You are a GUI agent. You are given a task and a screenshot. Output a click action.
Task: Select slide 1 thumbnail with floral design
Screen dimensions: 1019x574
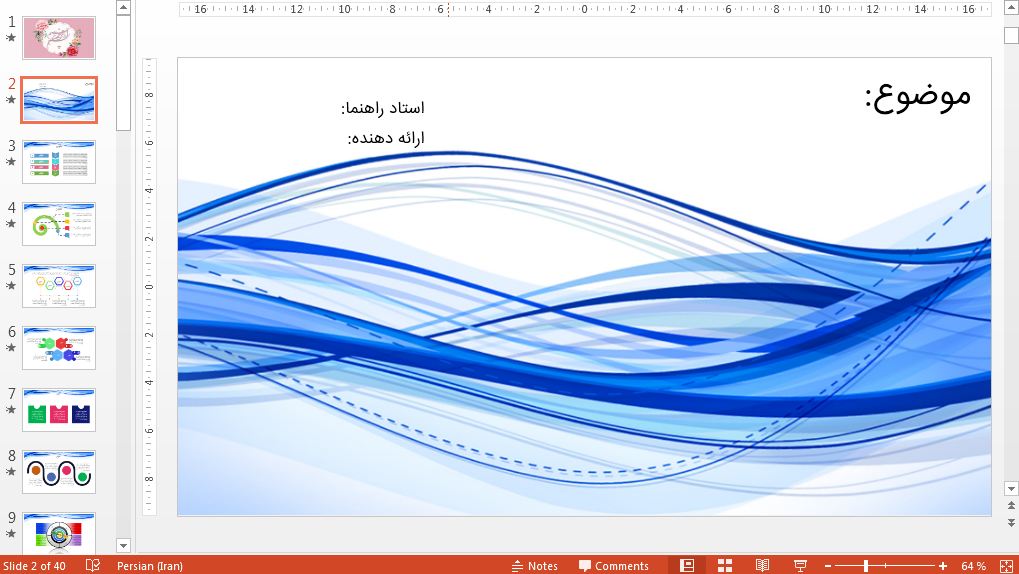coord(59,38)
